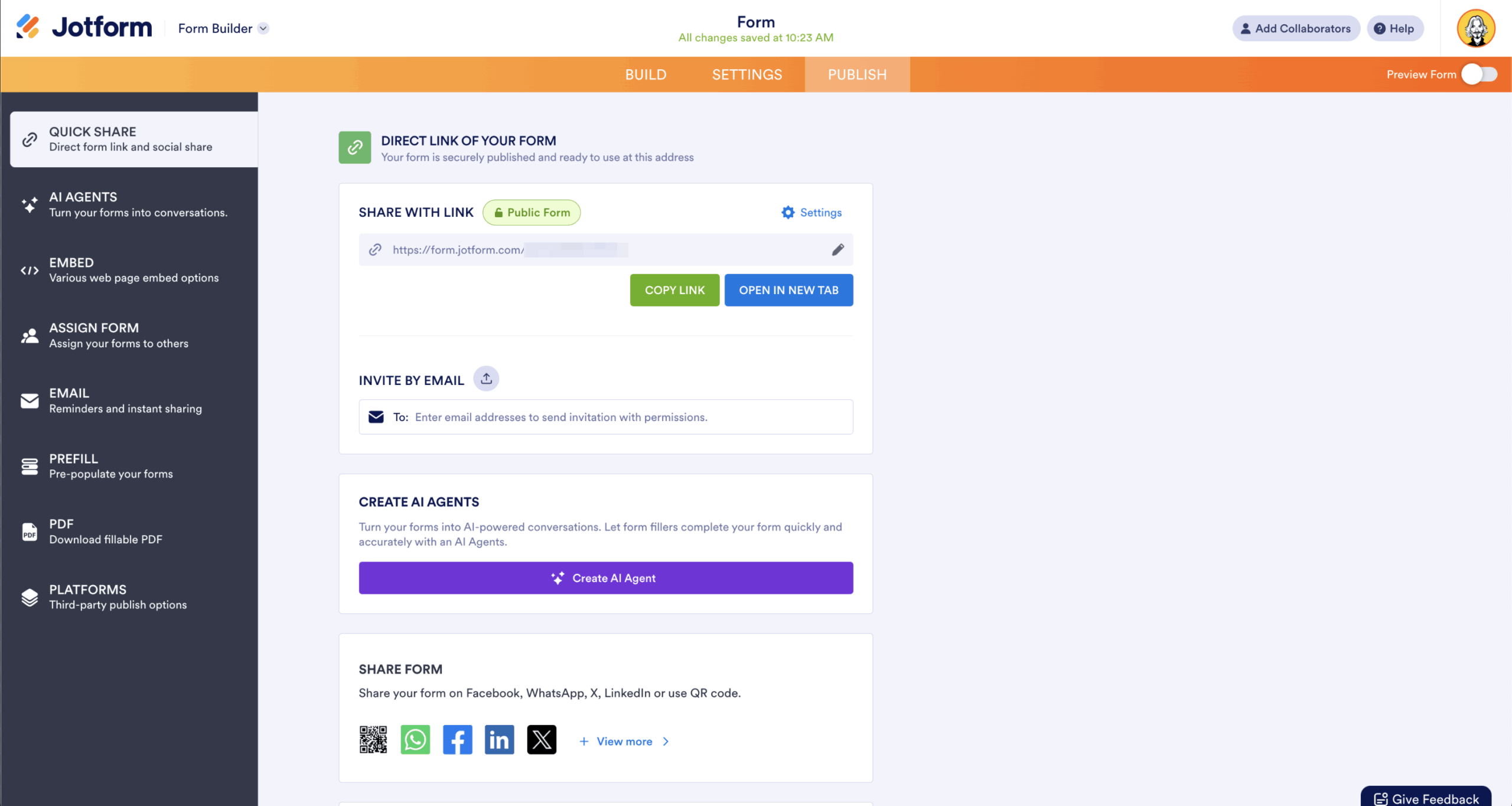Screen dimensions: 1512x806
Task: Click upload icon beside Invite by Email
Action: pyautogui.click(x=486, y=378)
